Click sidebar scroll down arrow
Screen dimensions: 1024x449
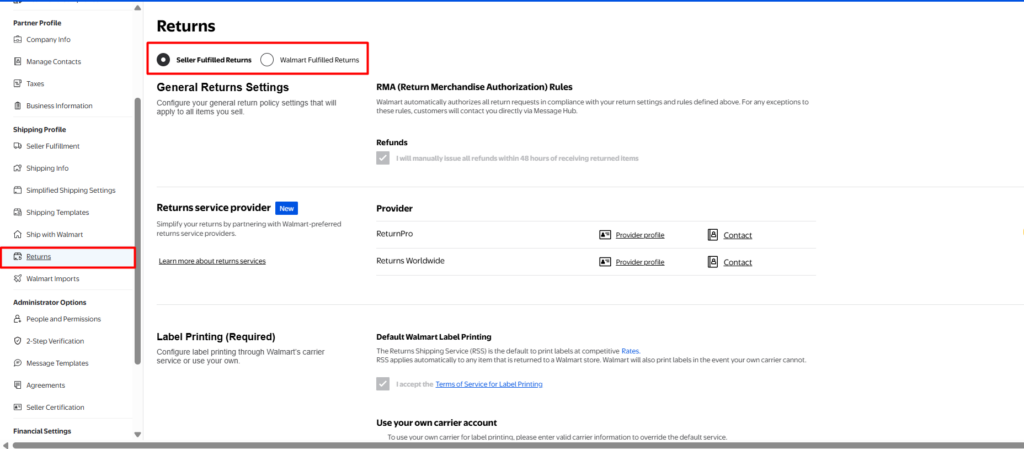click(x=137, y=434)
